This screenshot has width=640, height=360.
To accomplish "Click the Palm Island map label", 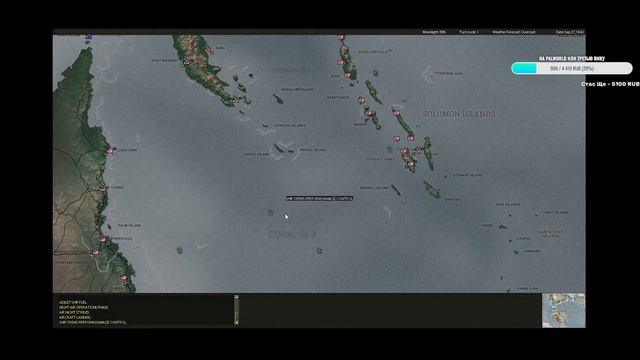I will pyautogui.click(x=129, y=225).
